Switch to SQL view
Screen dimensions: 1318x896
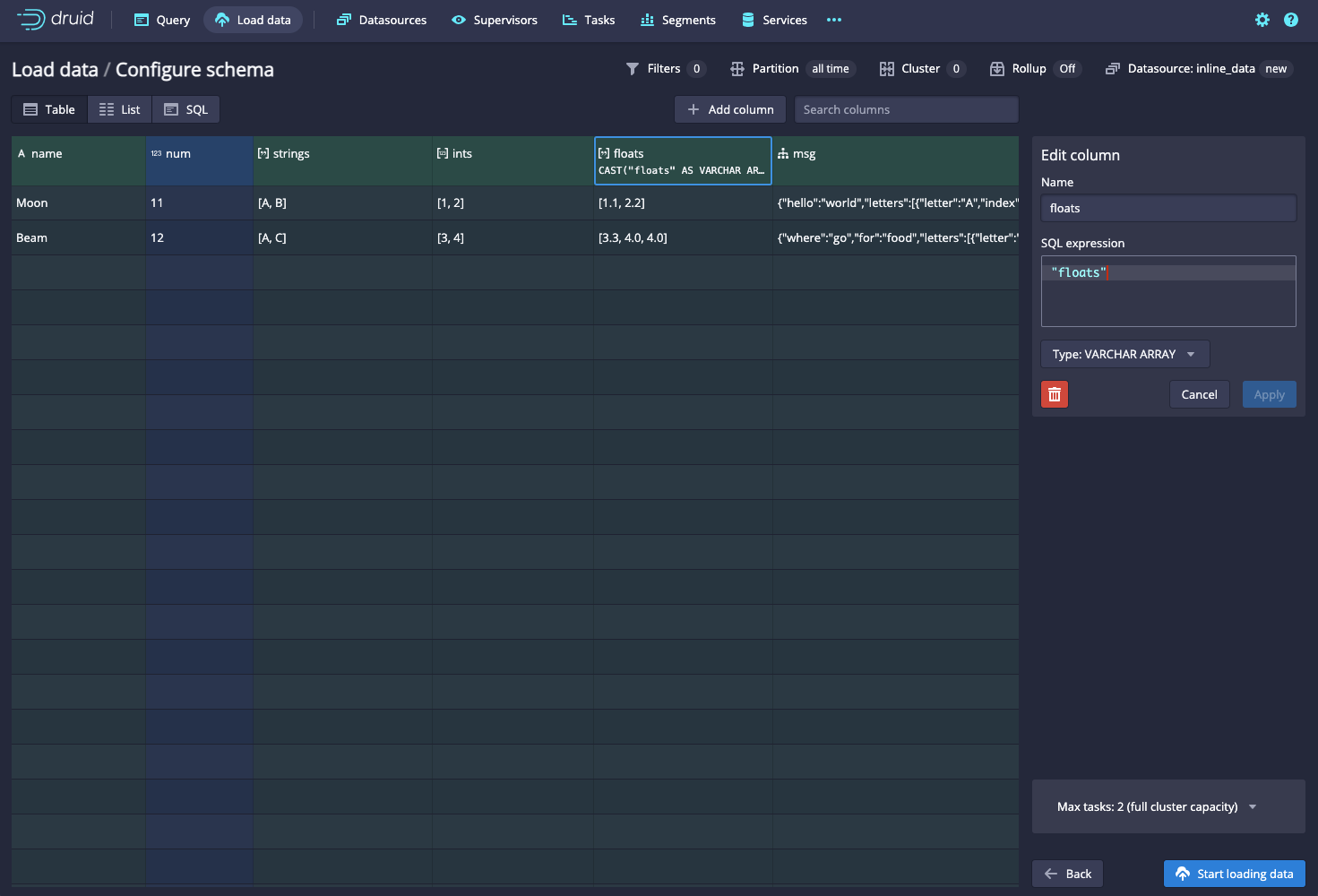coord(186,109)
